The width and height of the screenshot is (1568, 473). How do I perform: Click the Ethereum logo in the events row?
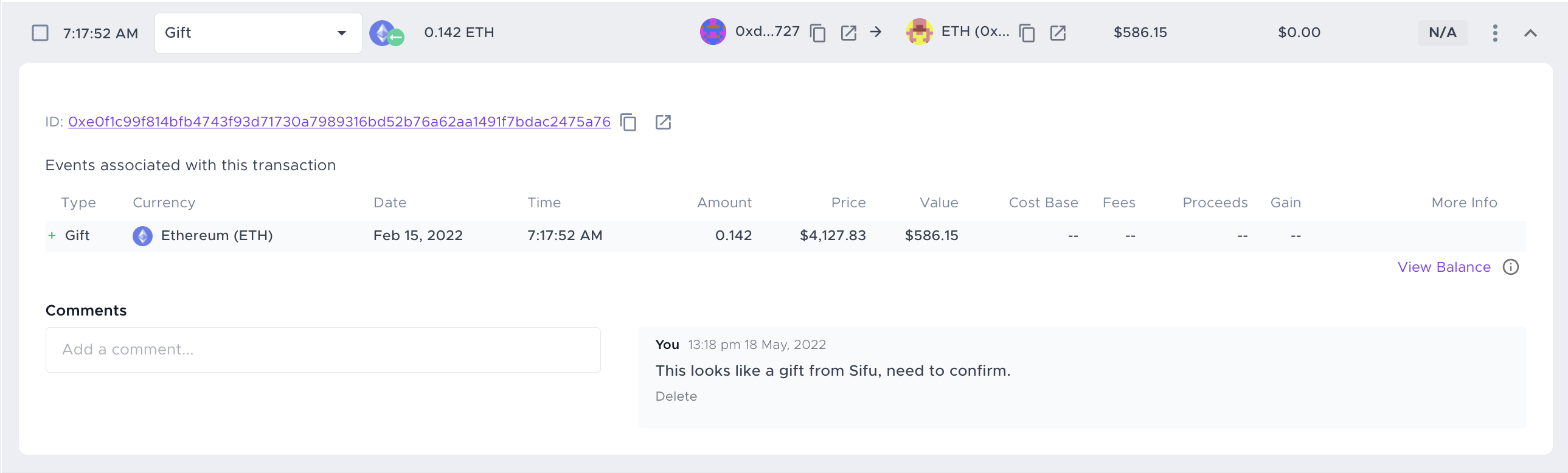tap(142, 235)
